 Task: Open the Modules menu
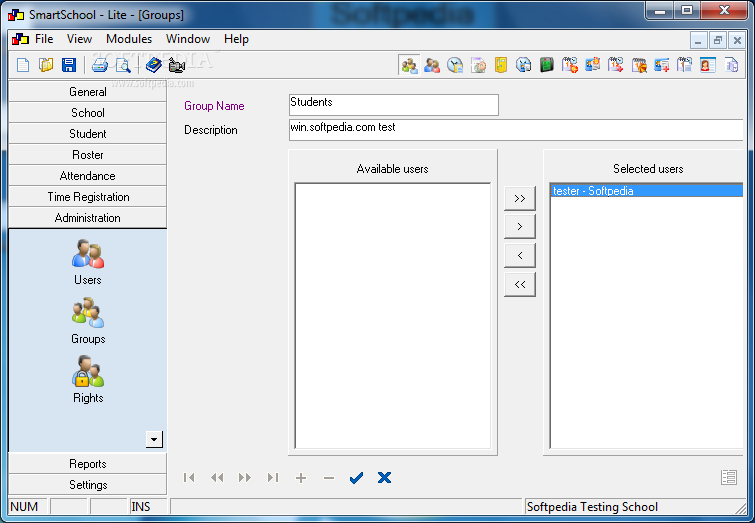129,39
